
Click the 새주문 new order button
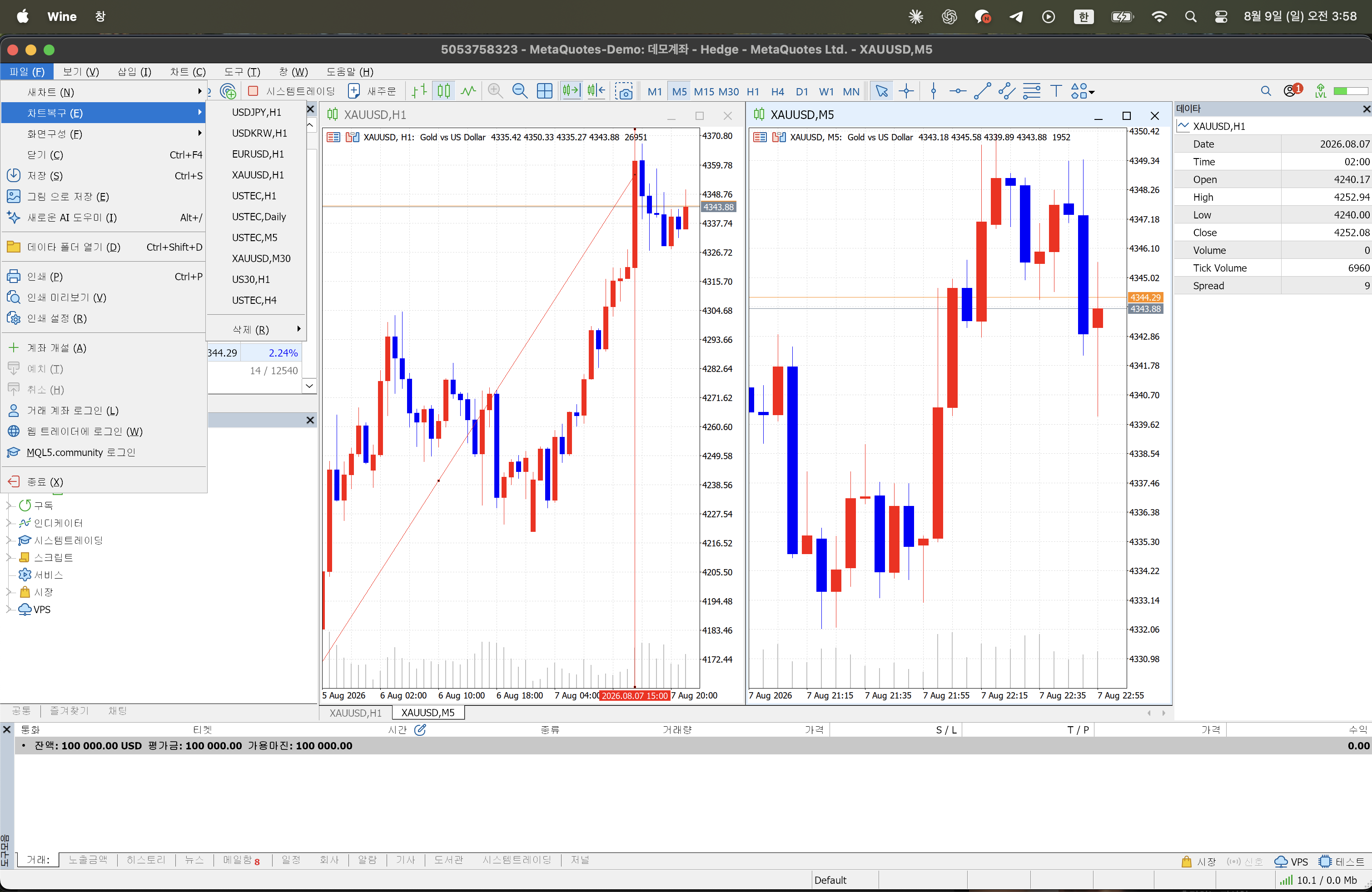click(x=373, y=91)
